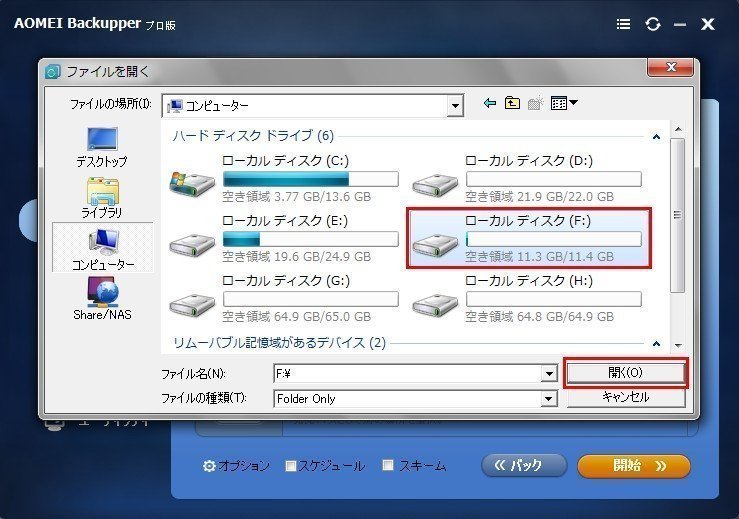Click the E: drive usage bar

[x=311, y=239]
